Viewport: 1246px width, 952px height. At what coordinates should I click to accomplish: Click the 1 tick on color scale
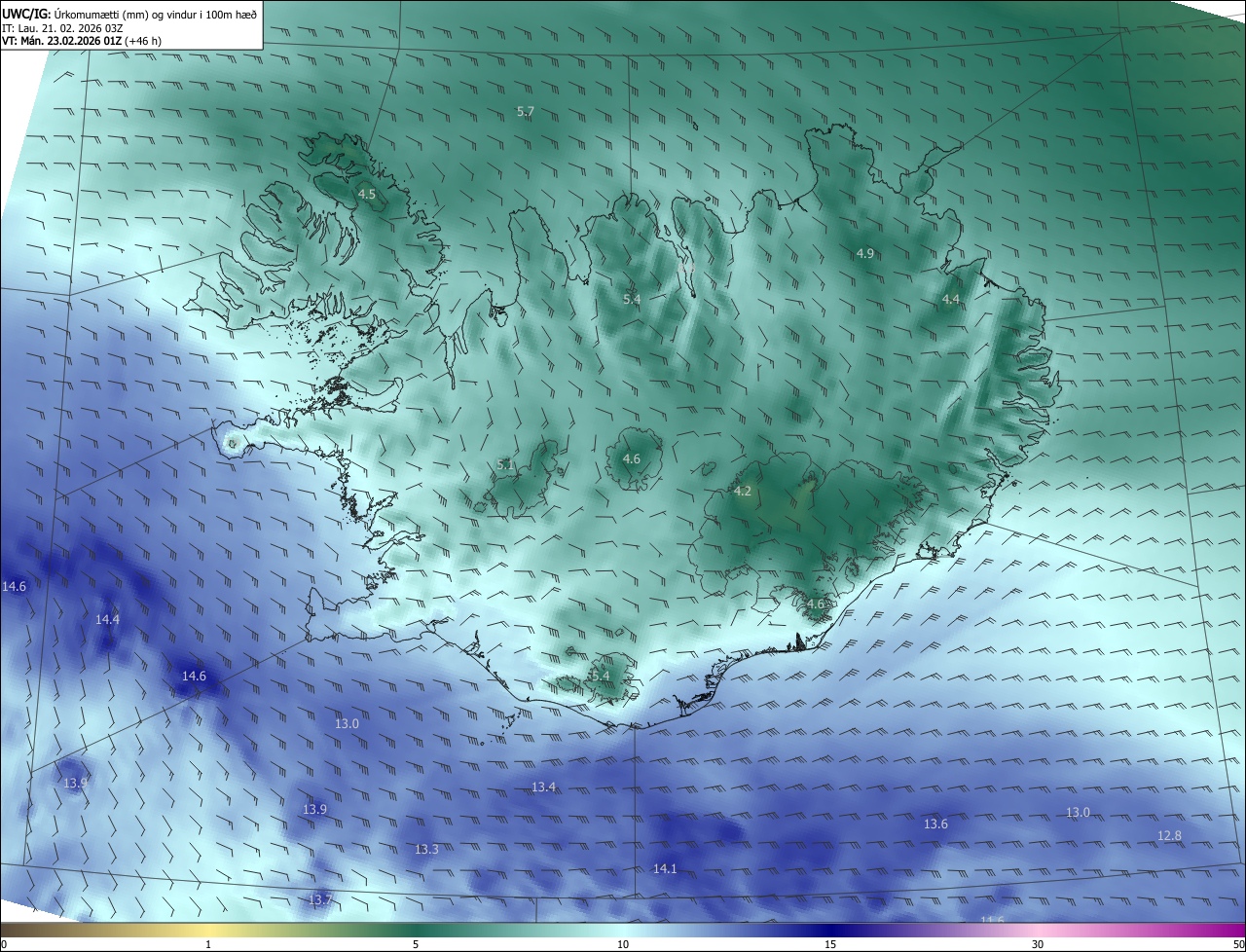coord(208,945)
